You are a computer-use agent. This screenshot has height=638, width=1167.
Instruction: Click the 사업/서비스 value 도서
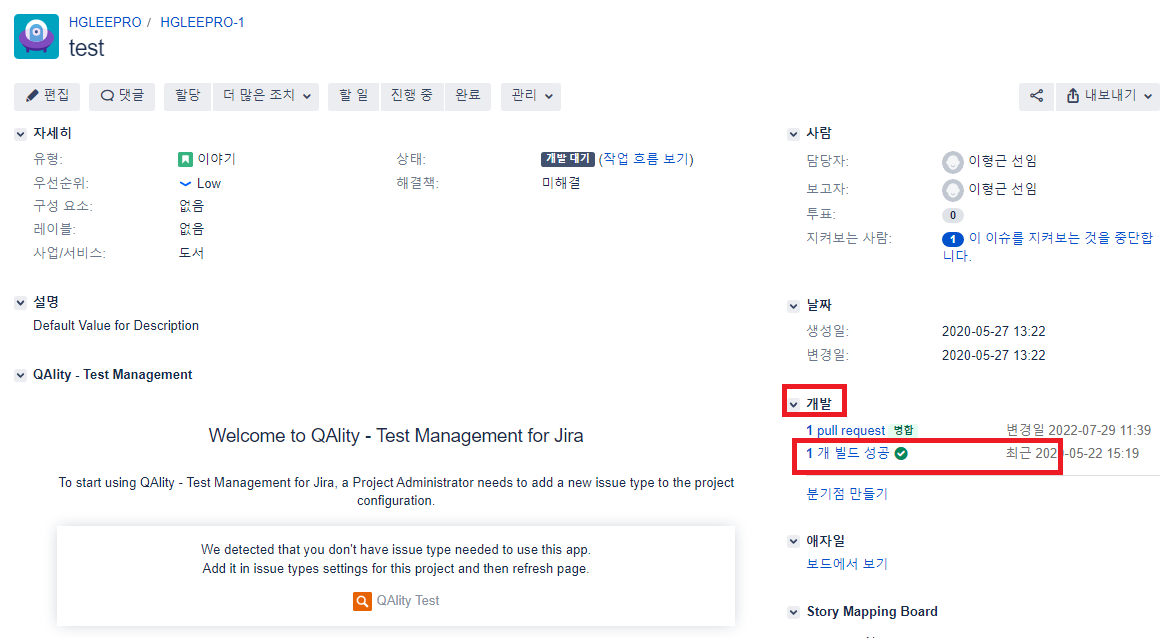pos(191,253)
